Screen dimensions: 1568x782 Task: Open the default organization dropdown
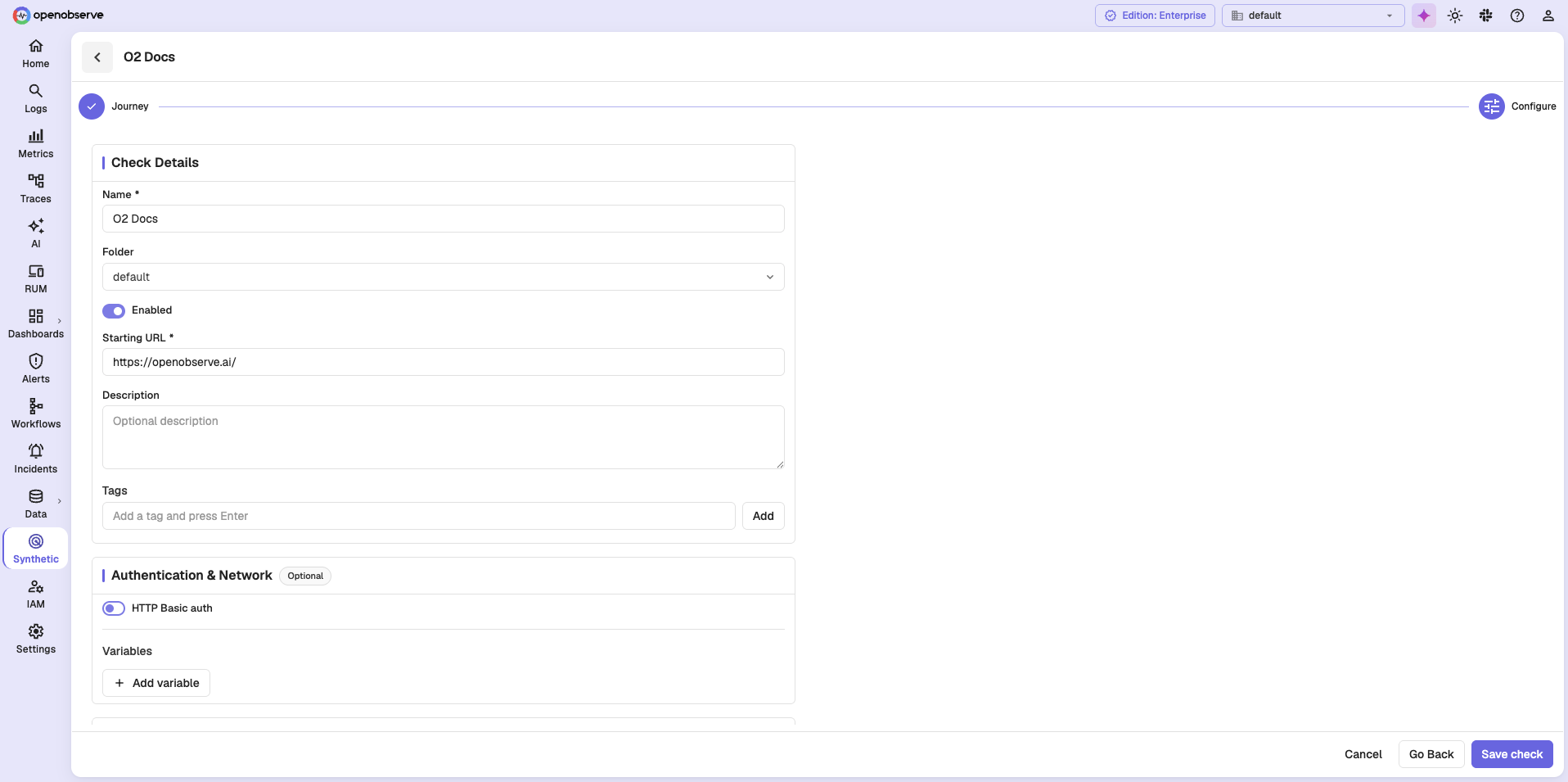tap(1313, 16)
